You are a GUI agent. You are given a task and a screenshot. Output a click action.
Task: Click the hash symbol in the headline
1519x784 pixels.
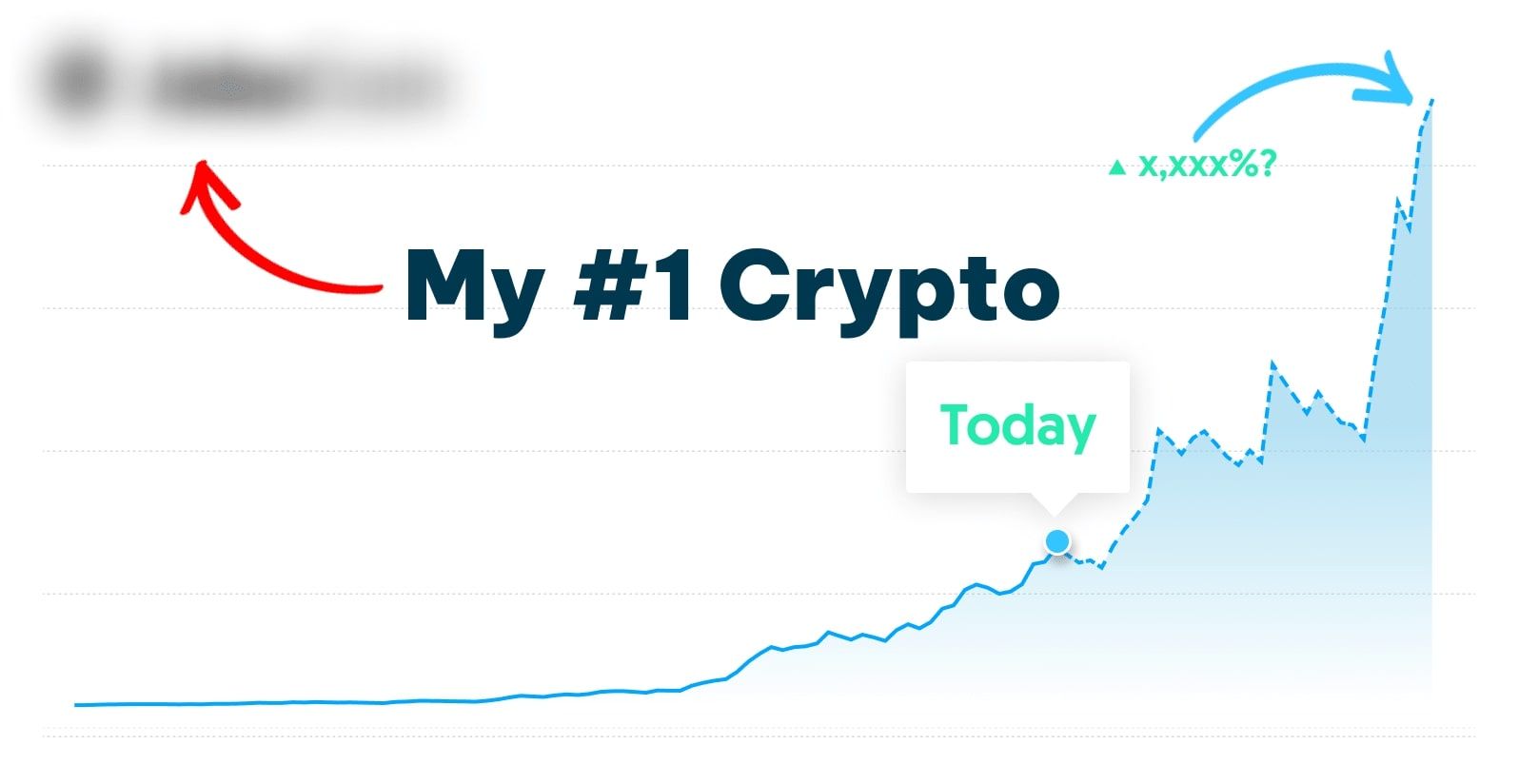point(607,285)
